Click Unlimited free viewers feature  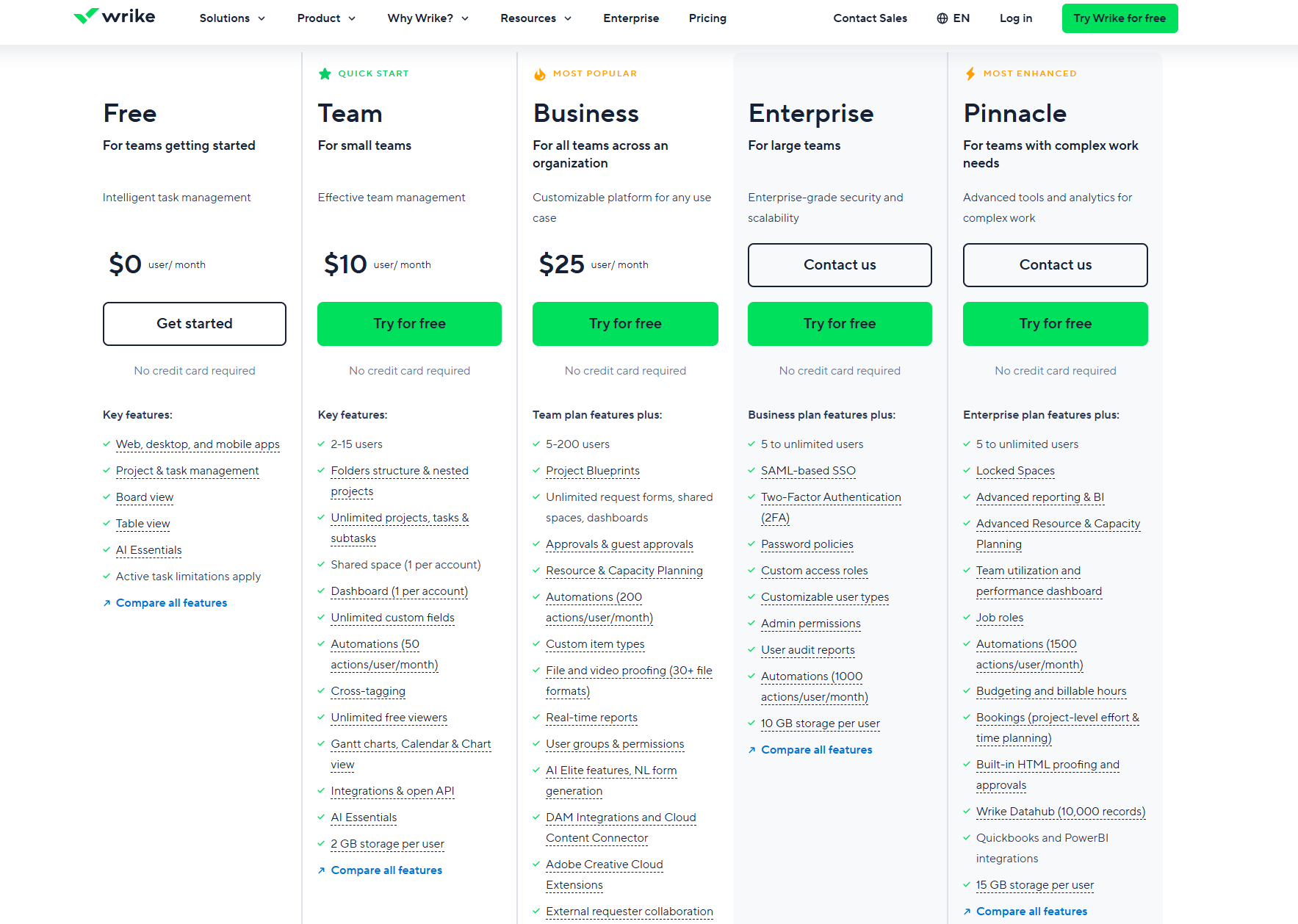coord(389,718)
